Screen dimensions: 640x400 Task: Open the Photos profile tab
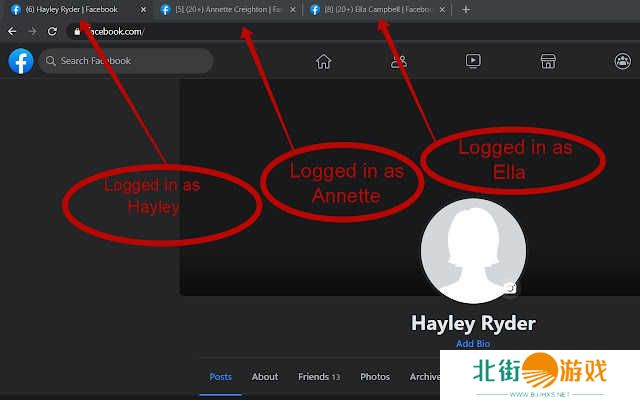(375, 377)
